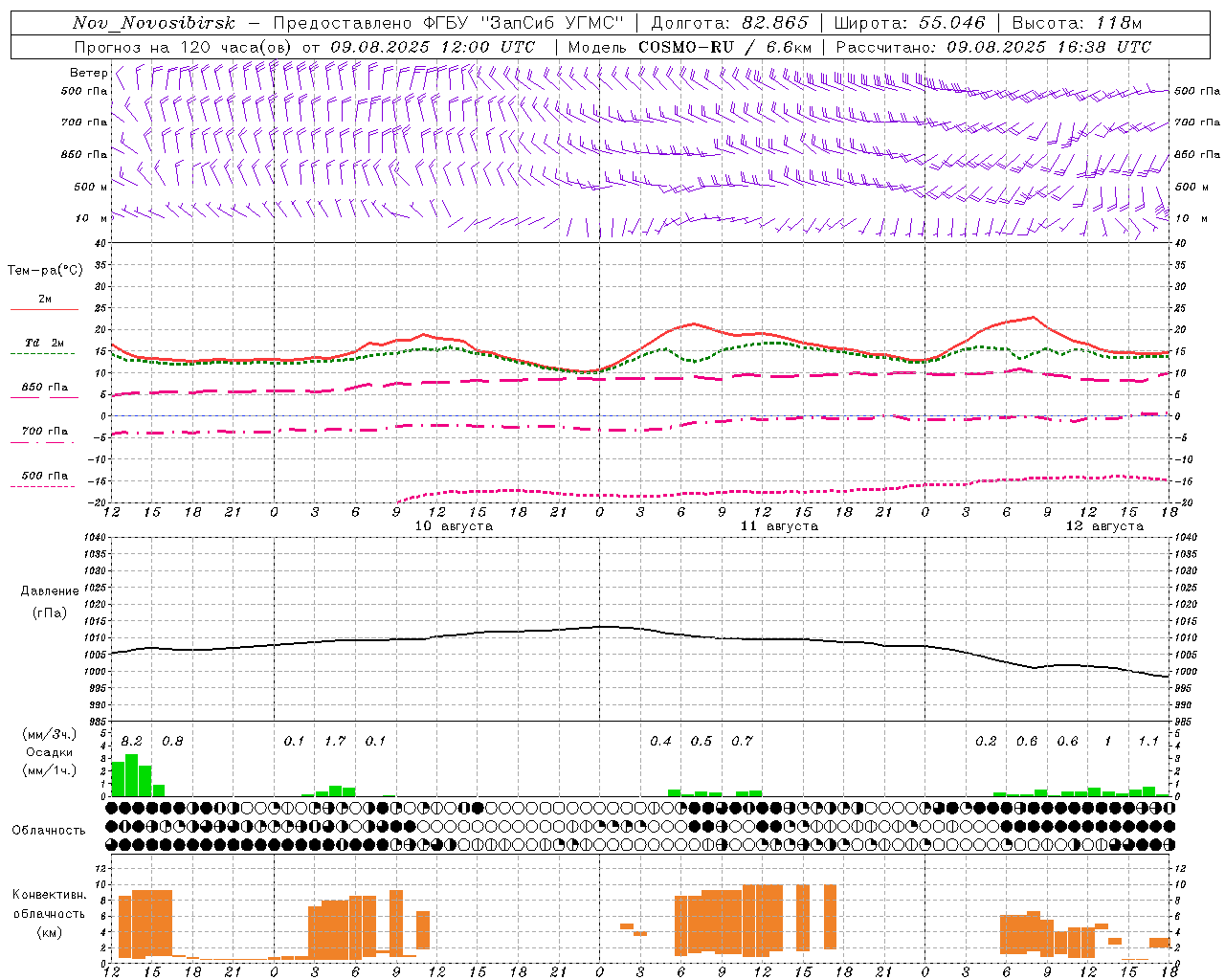Select the 'Облачность' cloud cover label
This screenshot has width=1225, height=980.
(49, 830)
